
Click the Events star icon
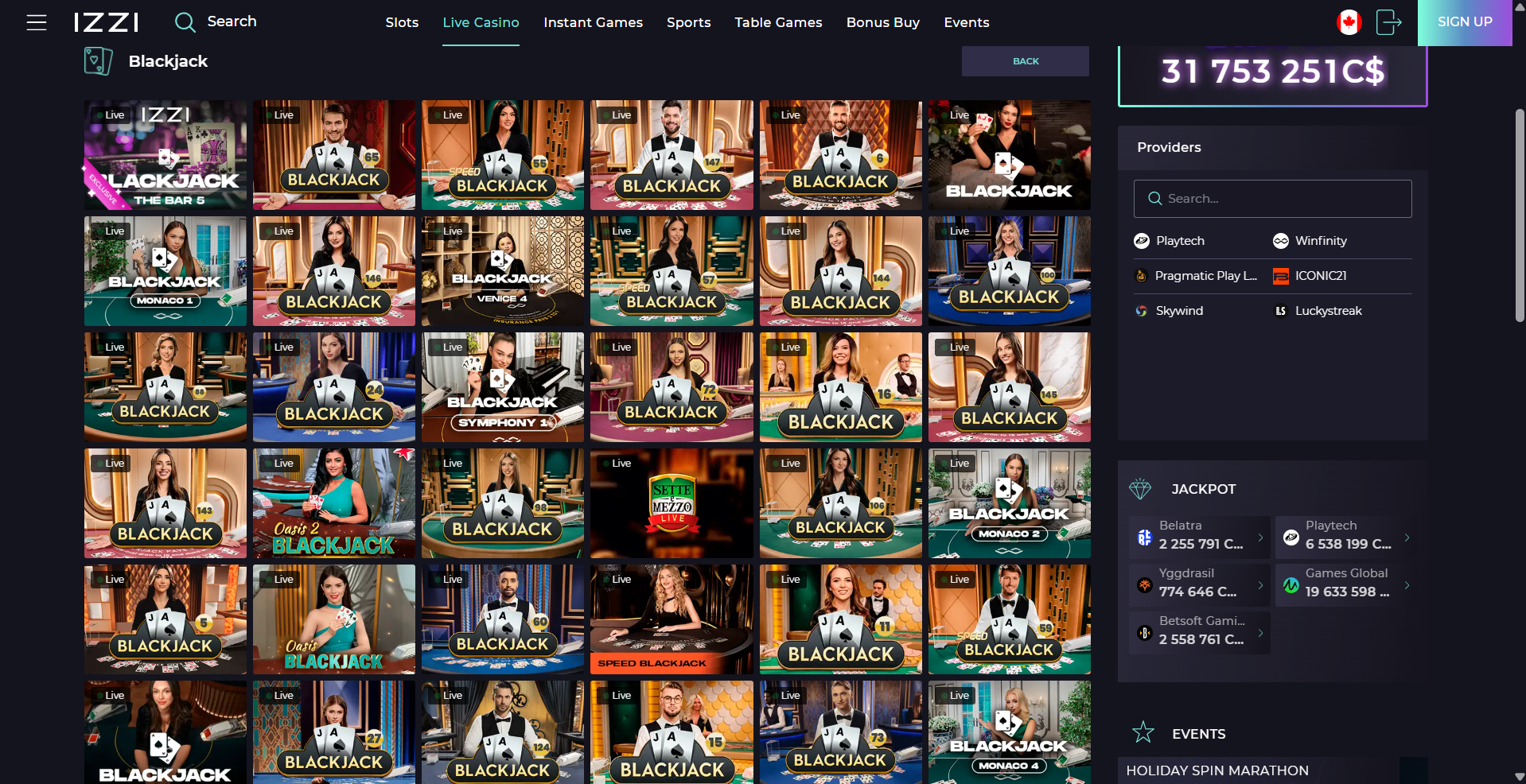click(x=1143, y=732)
